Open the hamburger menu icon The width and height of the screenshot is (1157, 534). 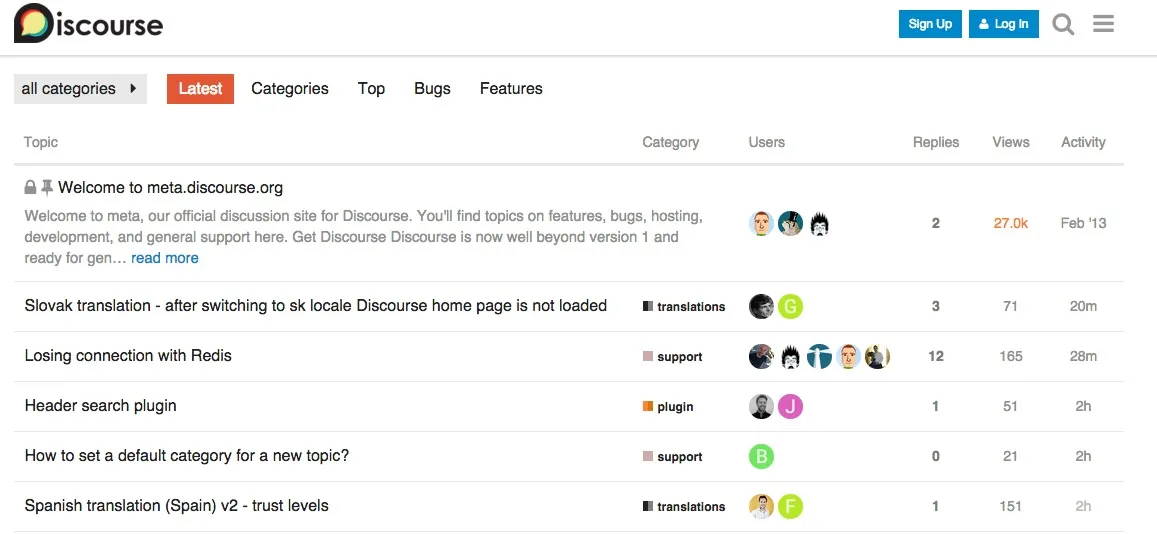tap(1103, 24)
